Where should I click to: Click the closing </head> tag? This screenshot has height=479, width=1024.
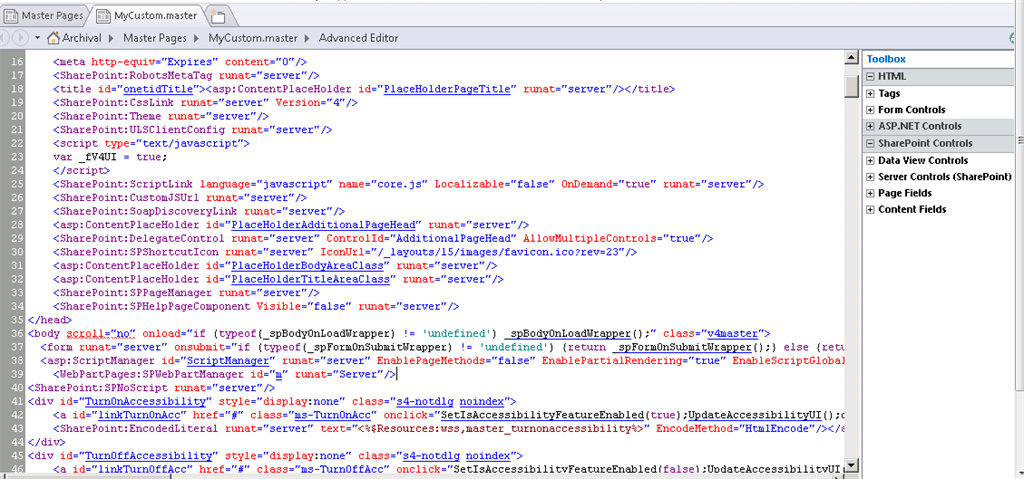coord(49,320)
